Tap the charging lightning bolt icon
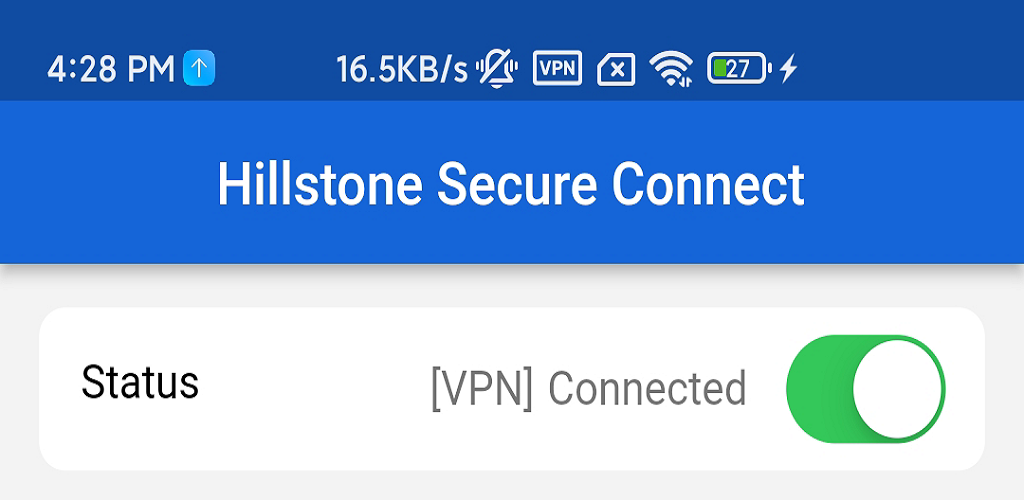Screen dimensions: 1024x500 click(x=789, y=69)
